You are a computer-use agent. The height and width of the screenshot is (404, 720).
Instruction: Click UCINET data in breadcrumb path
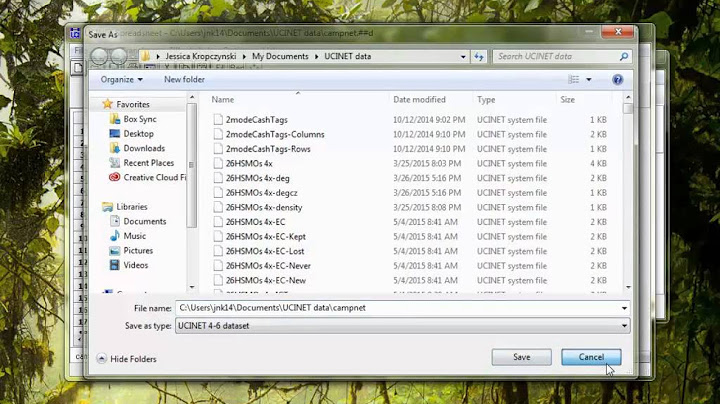(x=348, y=56)
